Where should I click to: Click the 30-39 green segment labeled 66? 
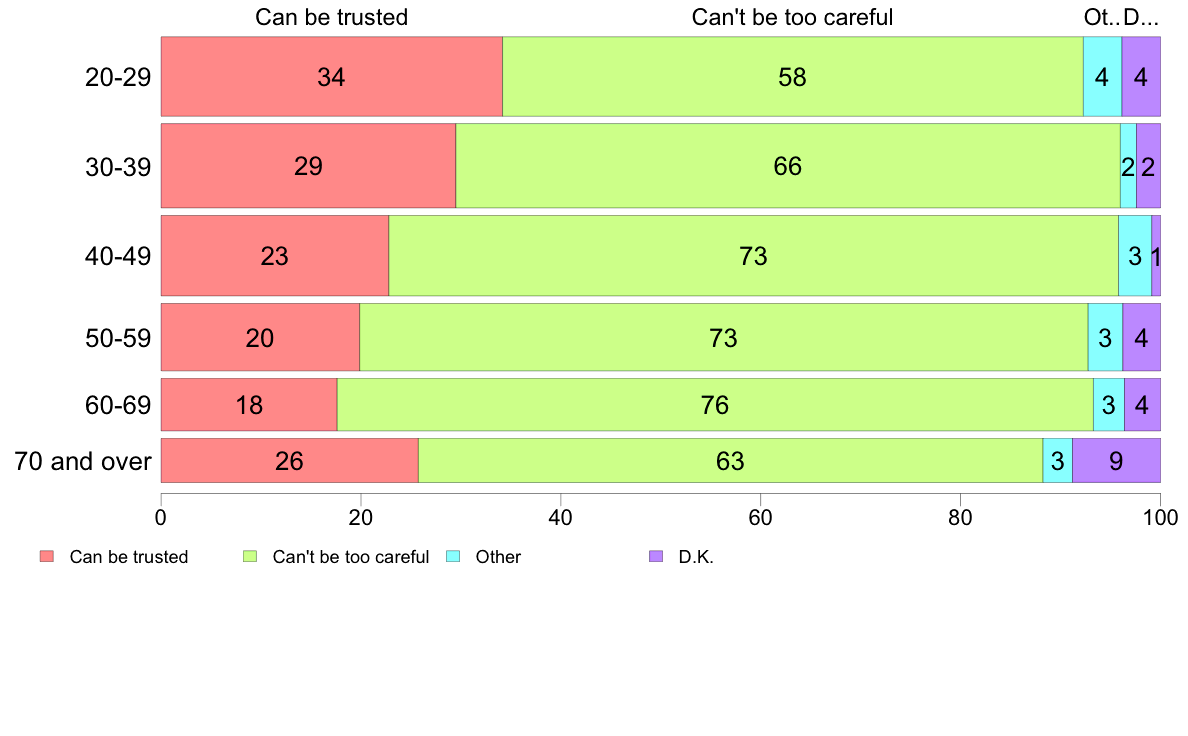pos(788,166)
